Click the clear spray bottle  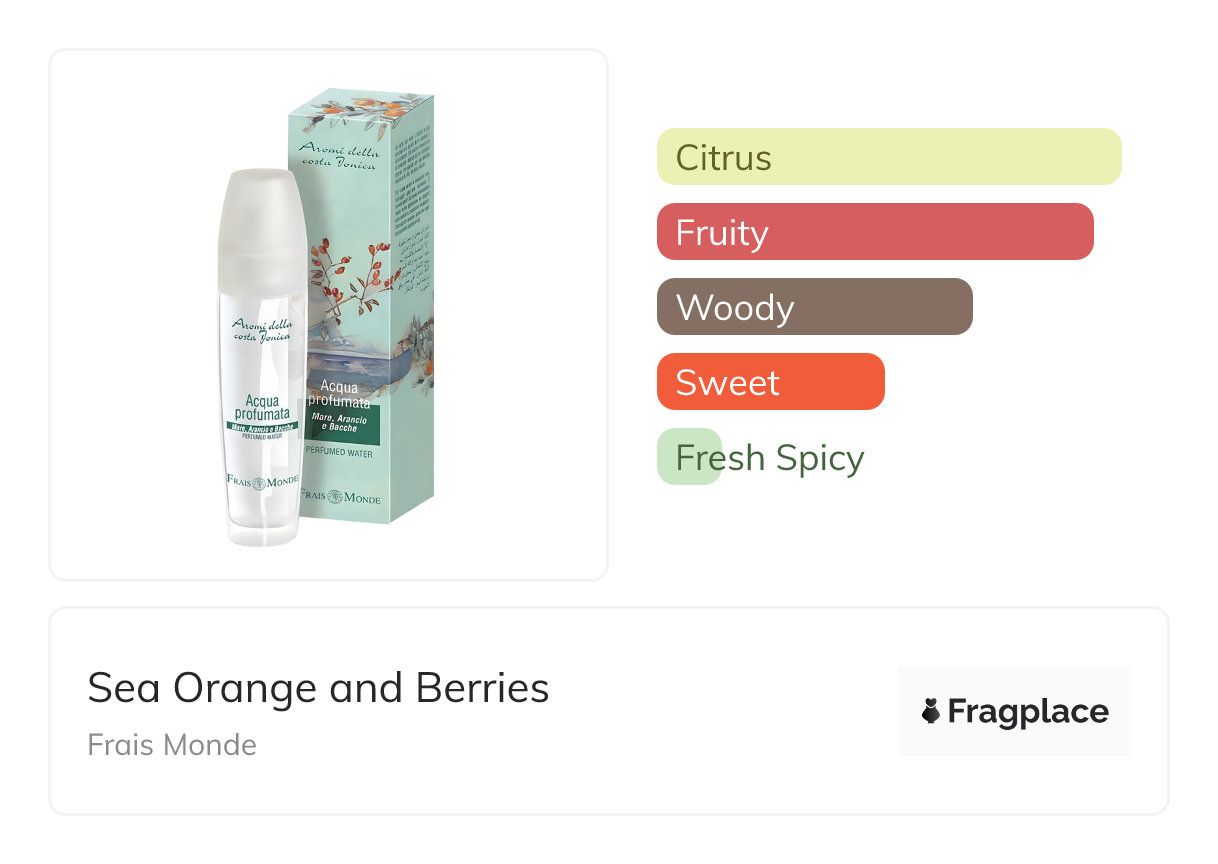coord(262,358)
